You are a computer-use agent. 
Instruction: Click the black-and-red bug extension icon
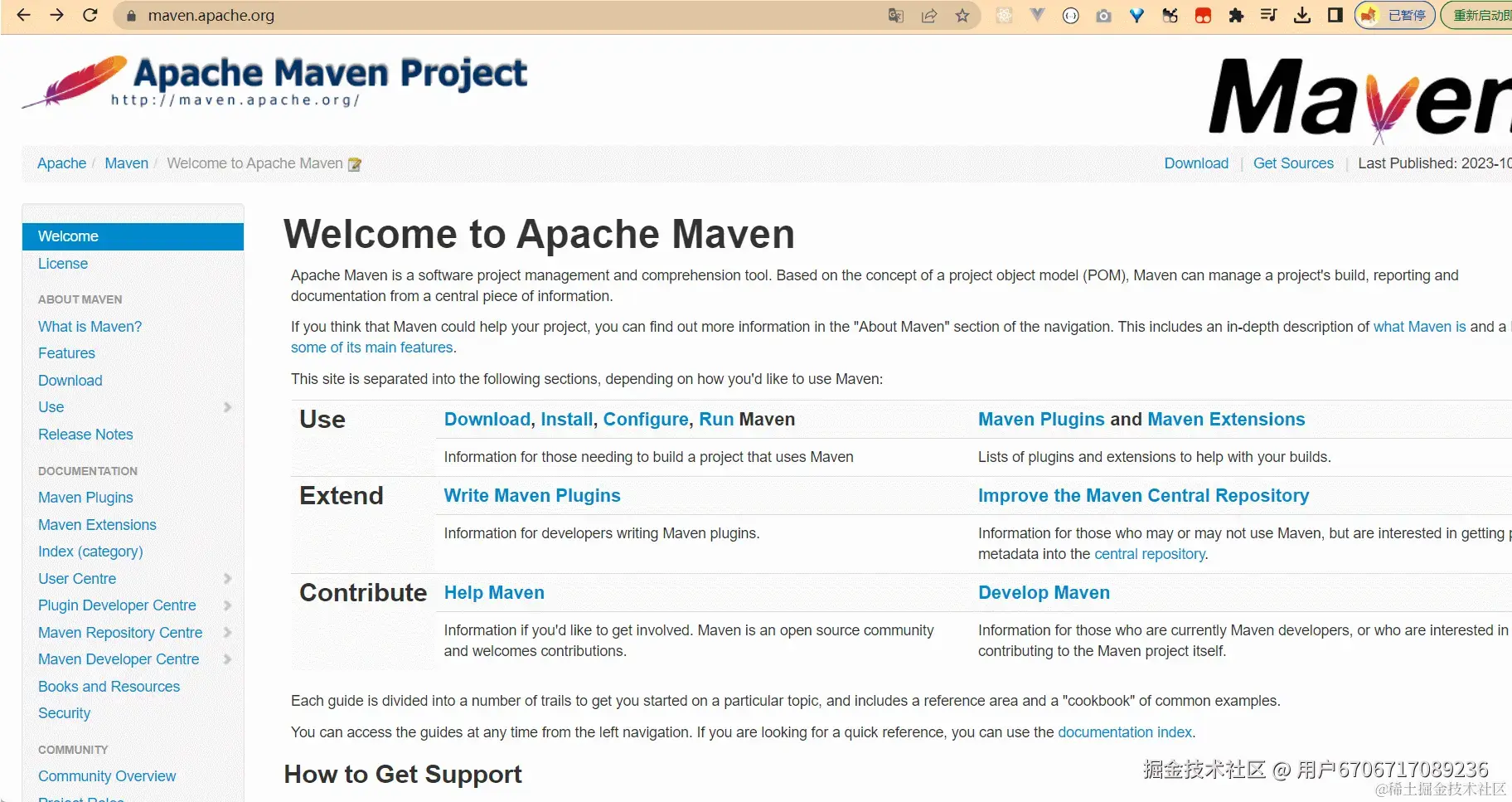1170,15
